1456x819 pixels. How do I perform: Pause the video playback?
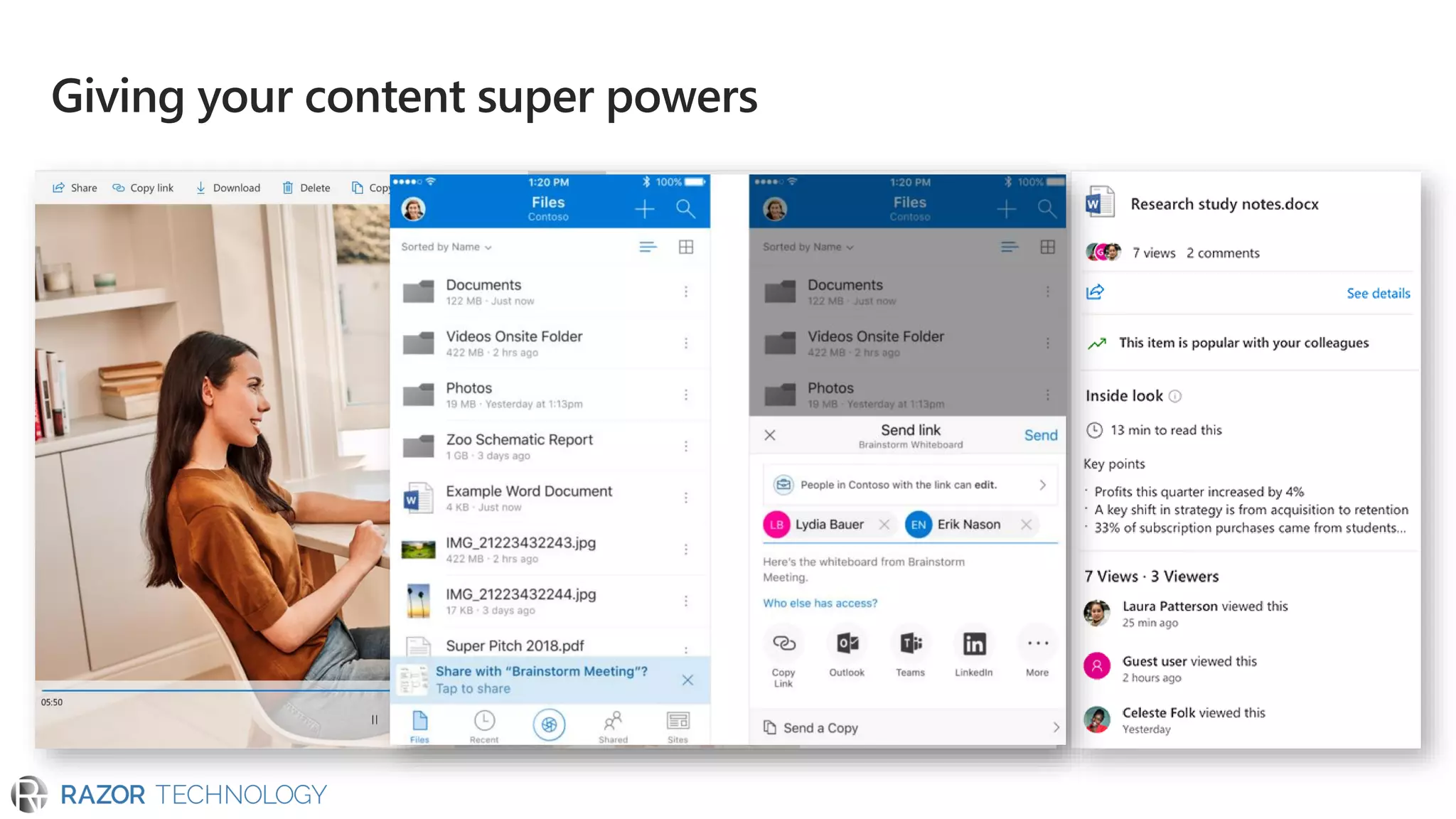click(x=375, y=719)
